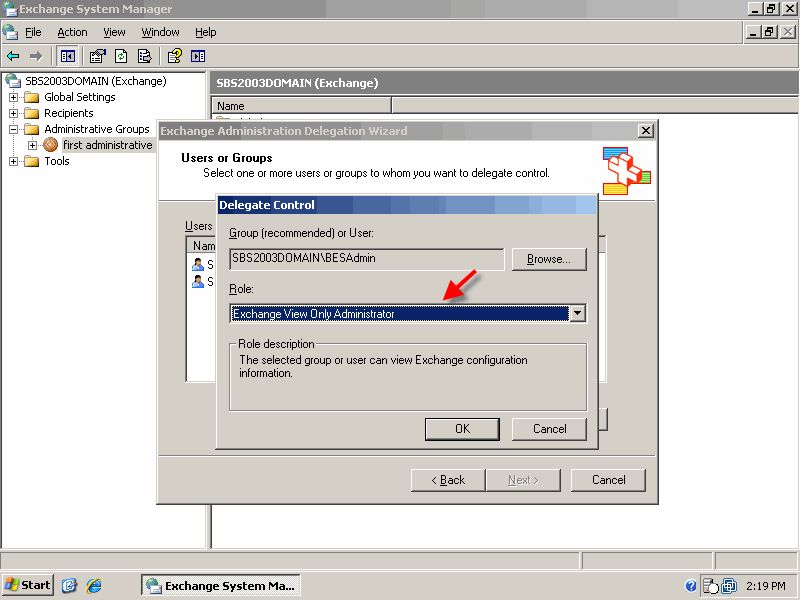Click the Export List toolbar icon
Image resolution: width=800 pixels, height=600 pixels.
point(145,56)
